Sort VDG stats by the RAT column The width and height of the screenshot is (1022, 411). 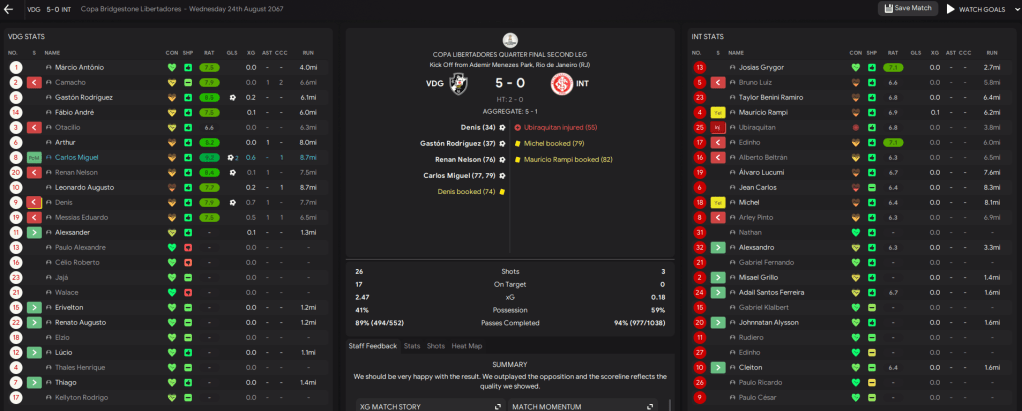coord(209,52)
